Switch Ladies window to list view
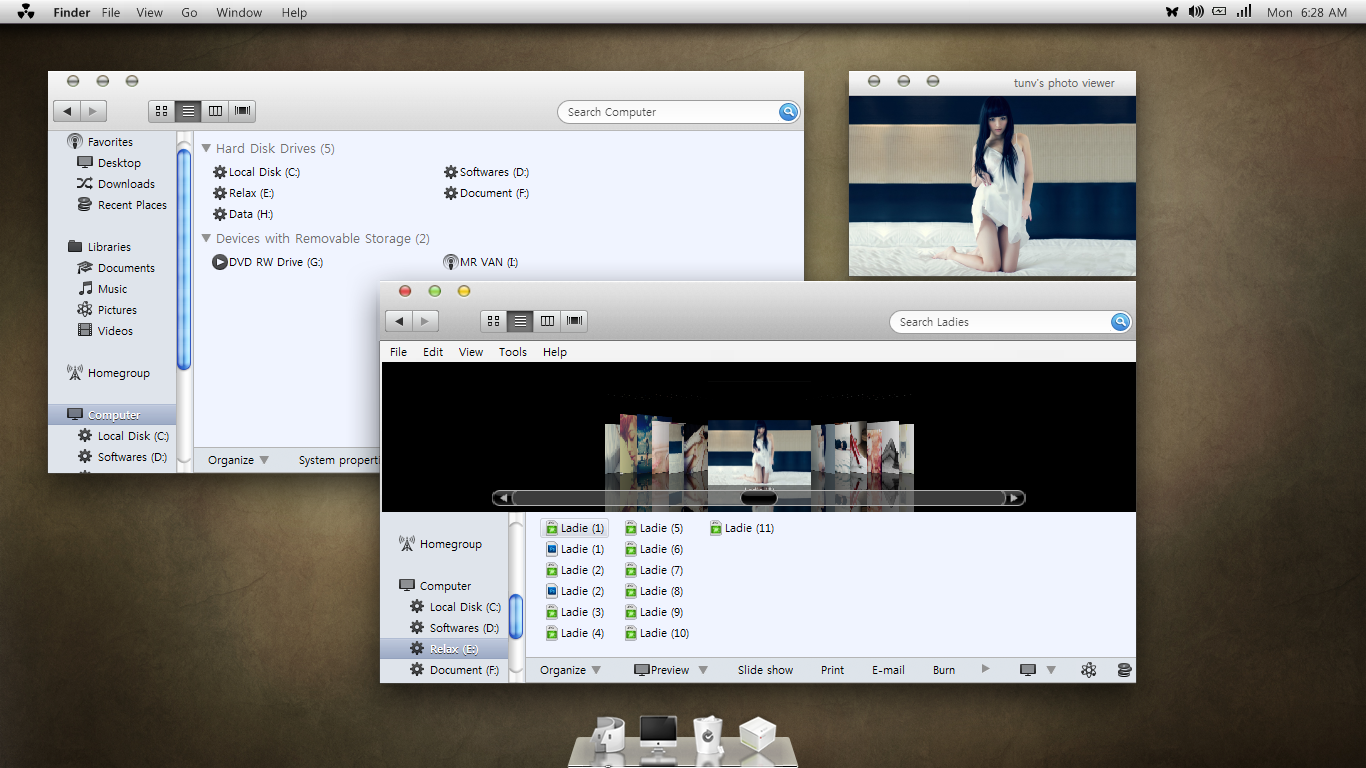Viewport: 1366px width, 768px height. click(520, 321)
